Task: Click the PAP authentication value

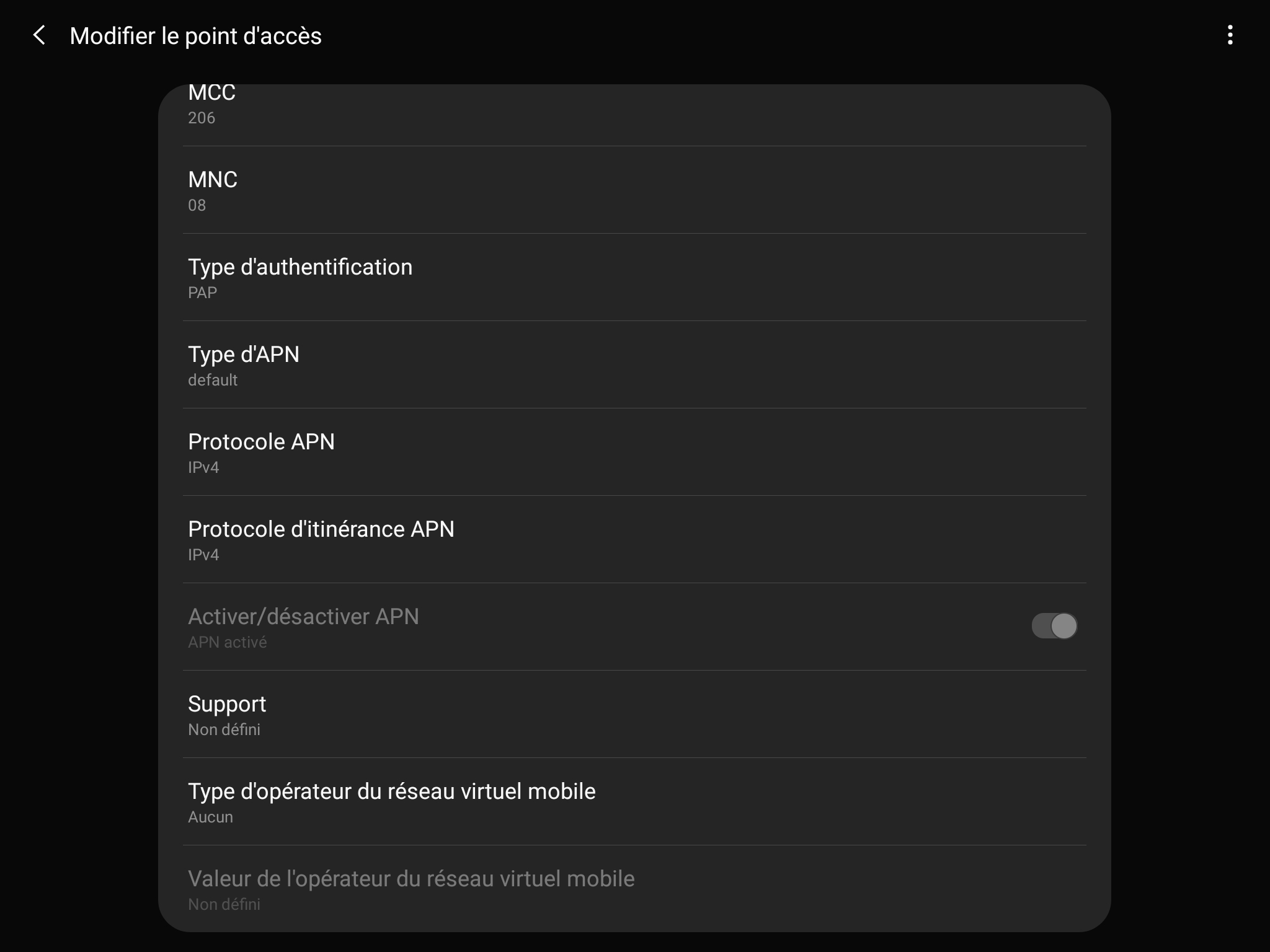Action: [x=203, y=293]
